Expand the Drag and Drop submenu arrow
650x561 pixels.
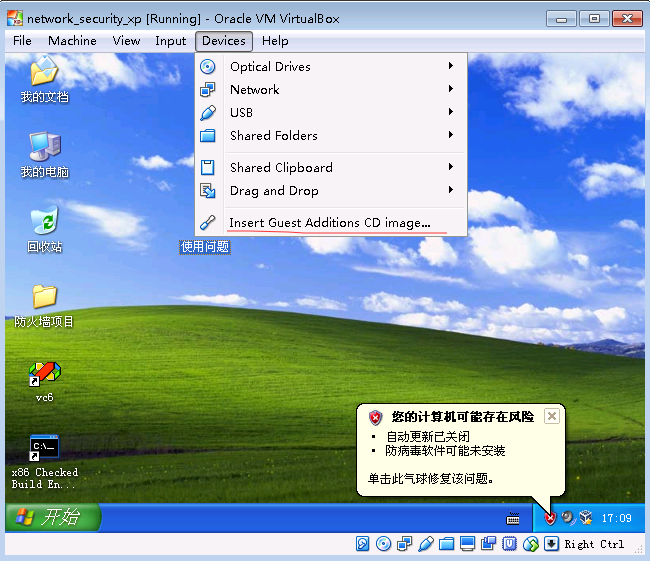(451, 190)
